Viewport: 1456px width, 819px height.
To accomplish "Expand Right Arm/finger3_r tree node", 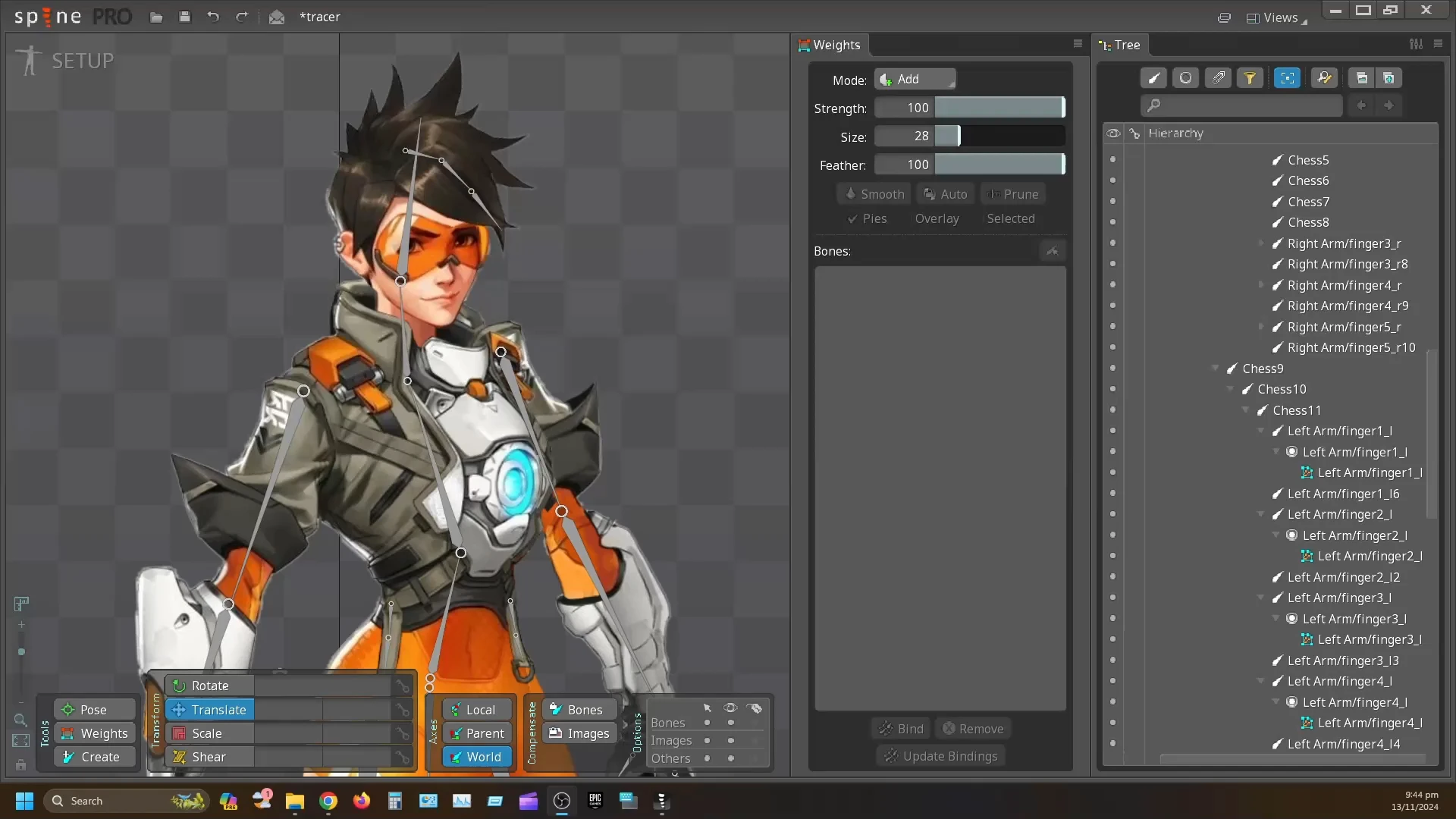I will (x=1261, y=243).
